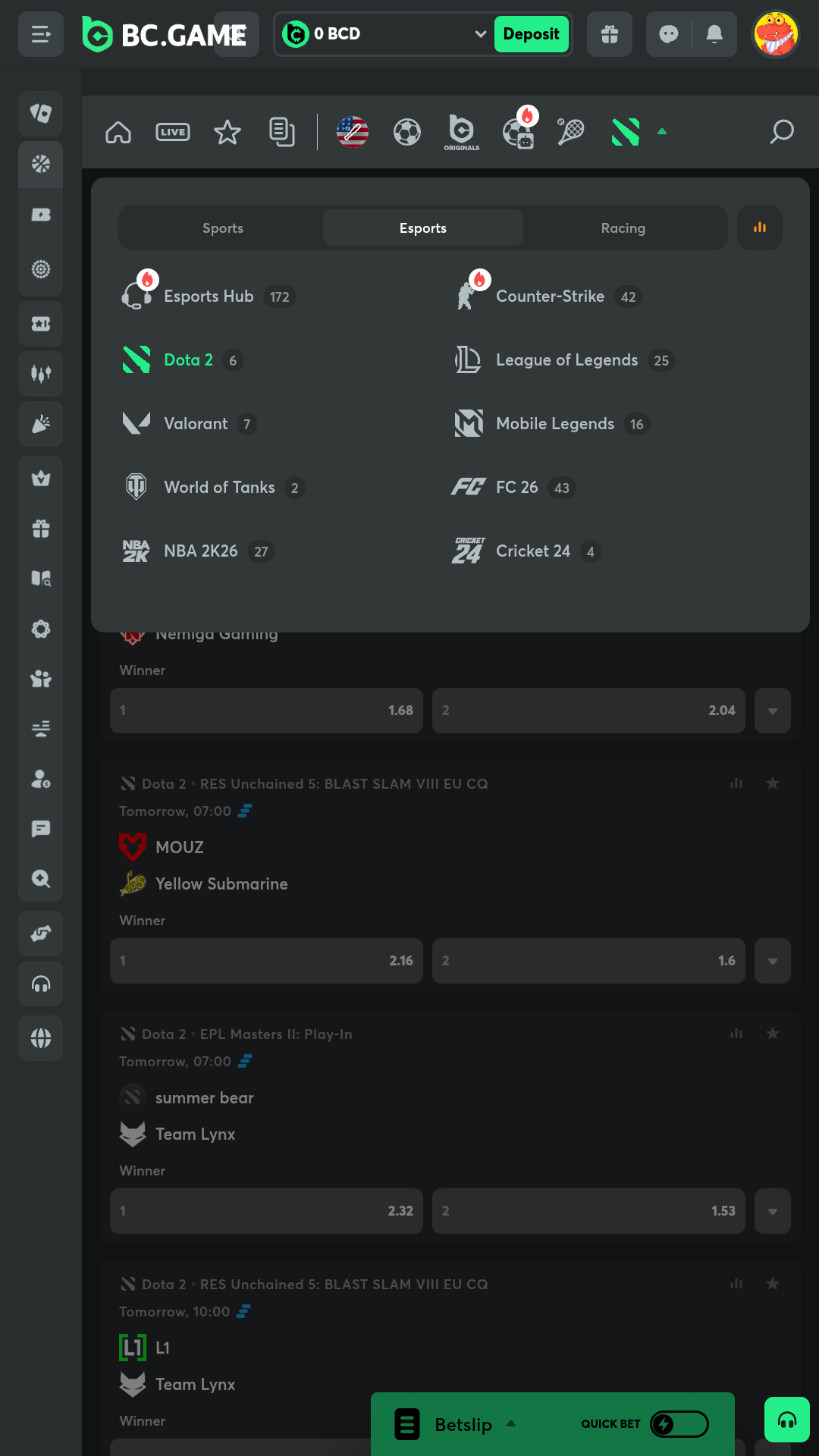Switch to the Racing tab
Screen dimensions: 819x1456
623,228
